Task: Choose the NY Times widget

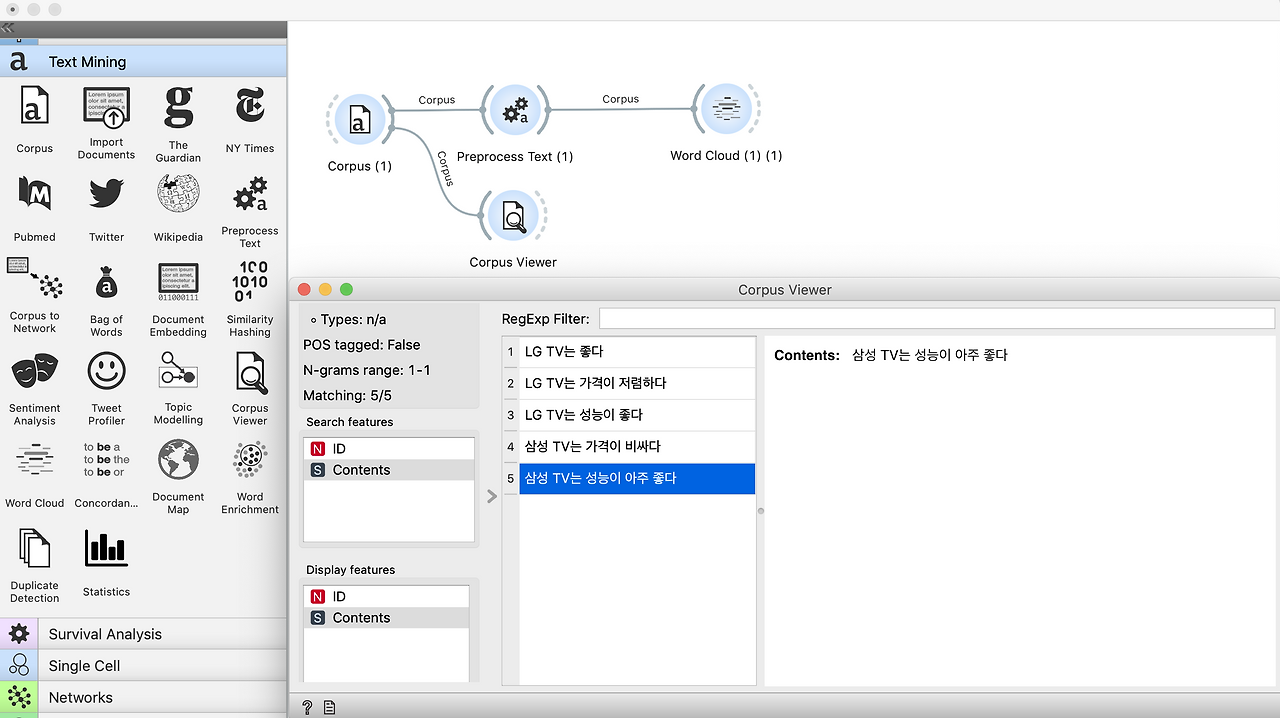Action: pos(249,119)
